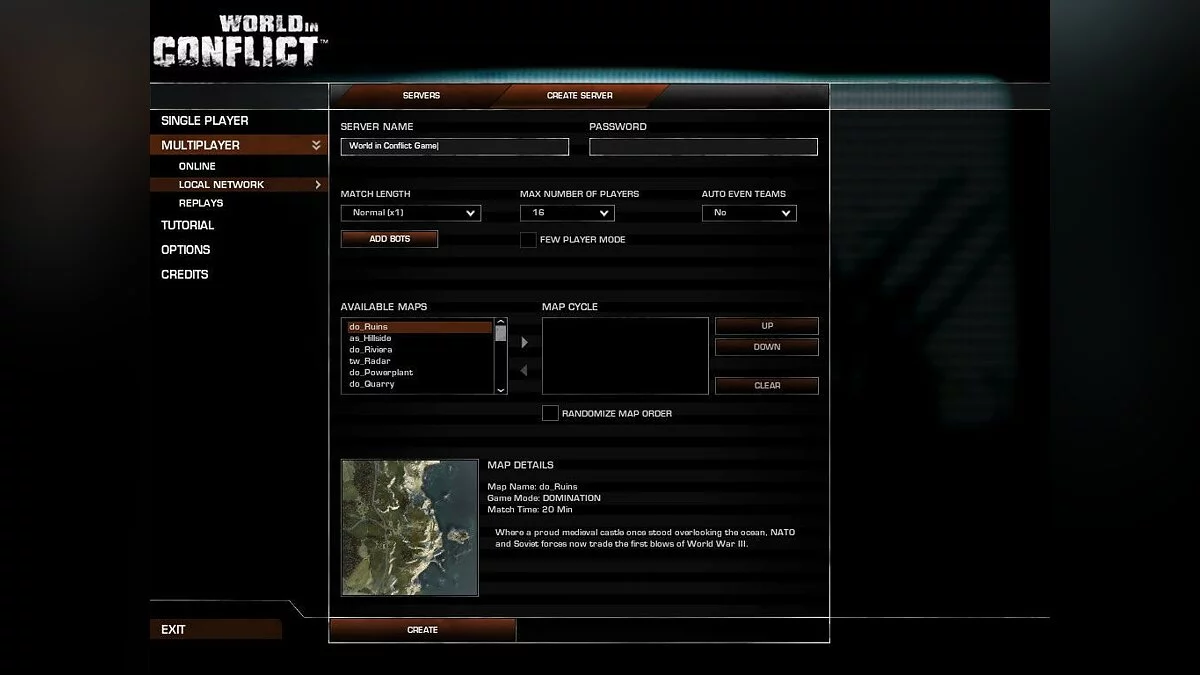The image size is (1200, 675).
Task: Open the Tutorial menu
Action: 188,226
